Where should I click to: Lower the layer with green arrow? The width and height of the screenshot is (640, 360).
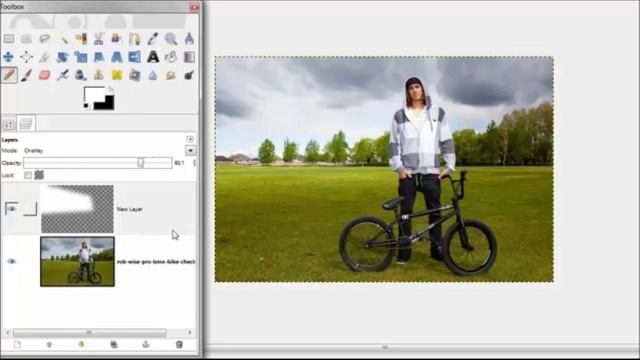(81, 345)
